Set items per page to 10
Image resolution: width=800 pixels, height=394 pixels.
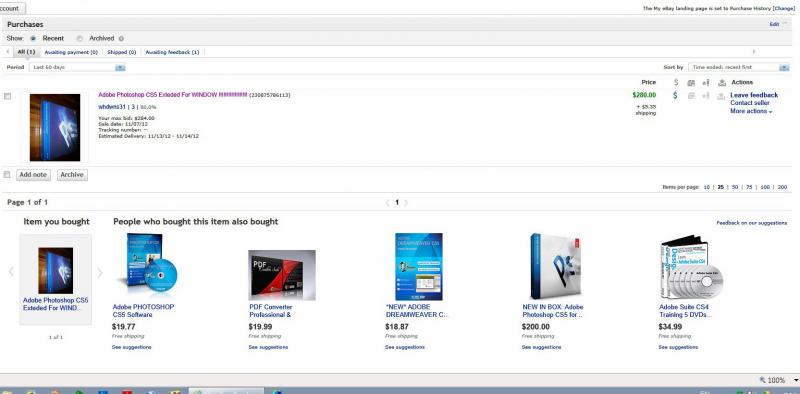tap(707, 187)
